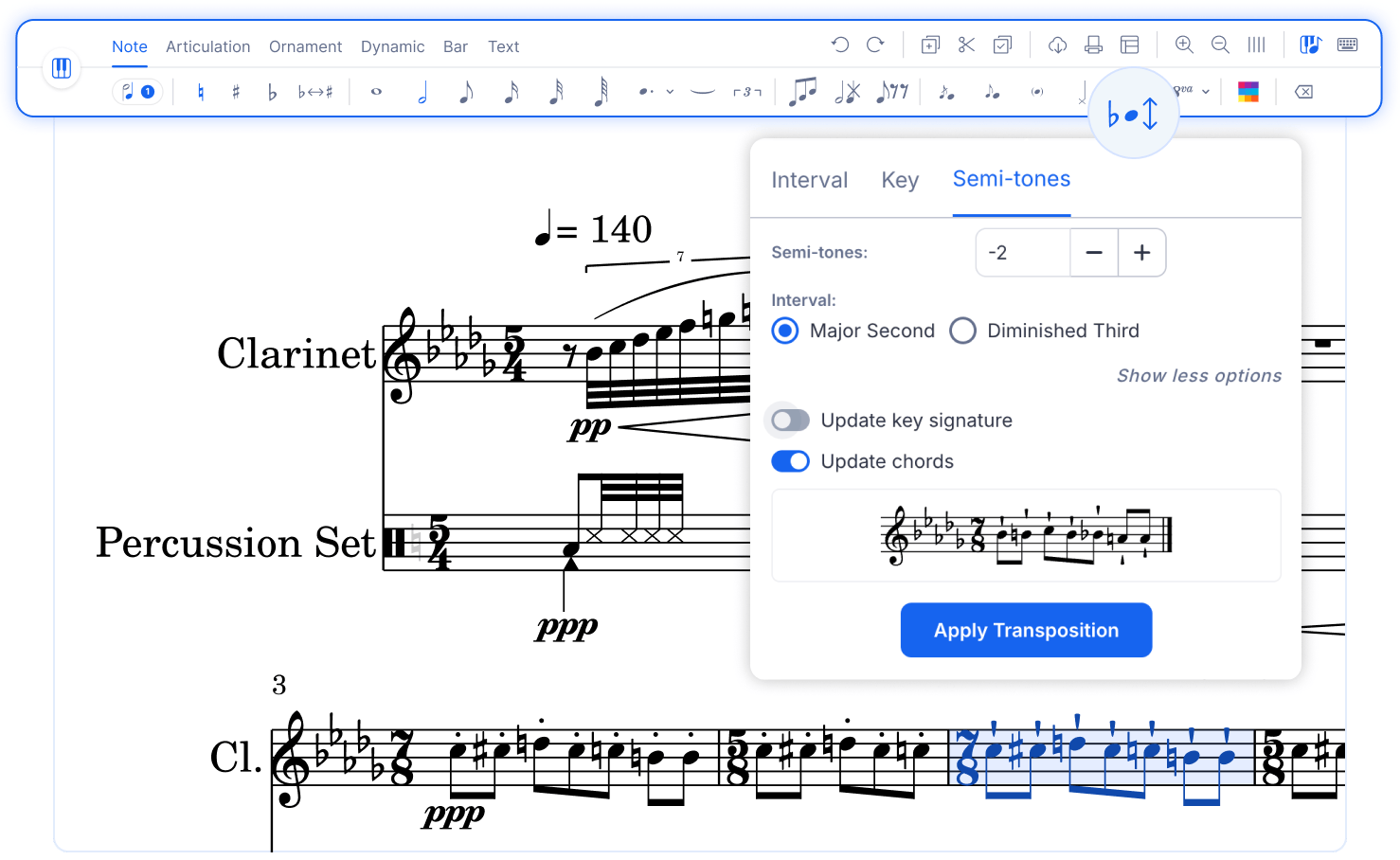Image resolution: width=1400 pixels, height=860 pixels.
Task: Open the print function
Action: click(1095, 44)
